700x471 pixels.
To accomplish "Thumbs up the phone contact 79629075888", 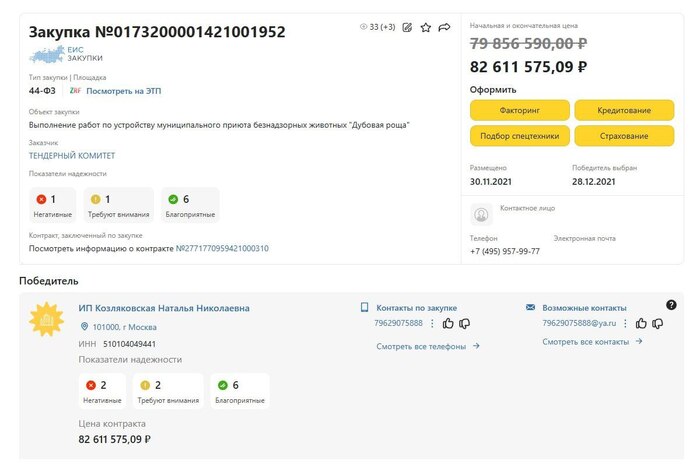I will (x=448, y=323).
